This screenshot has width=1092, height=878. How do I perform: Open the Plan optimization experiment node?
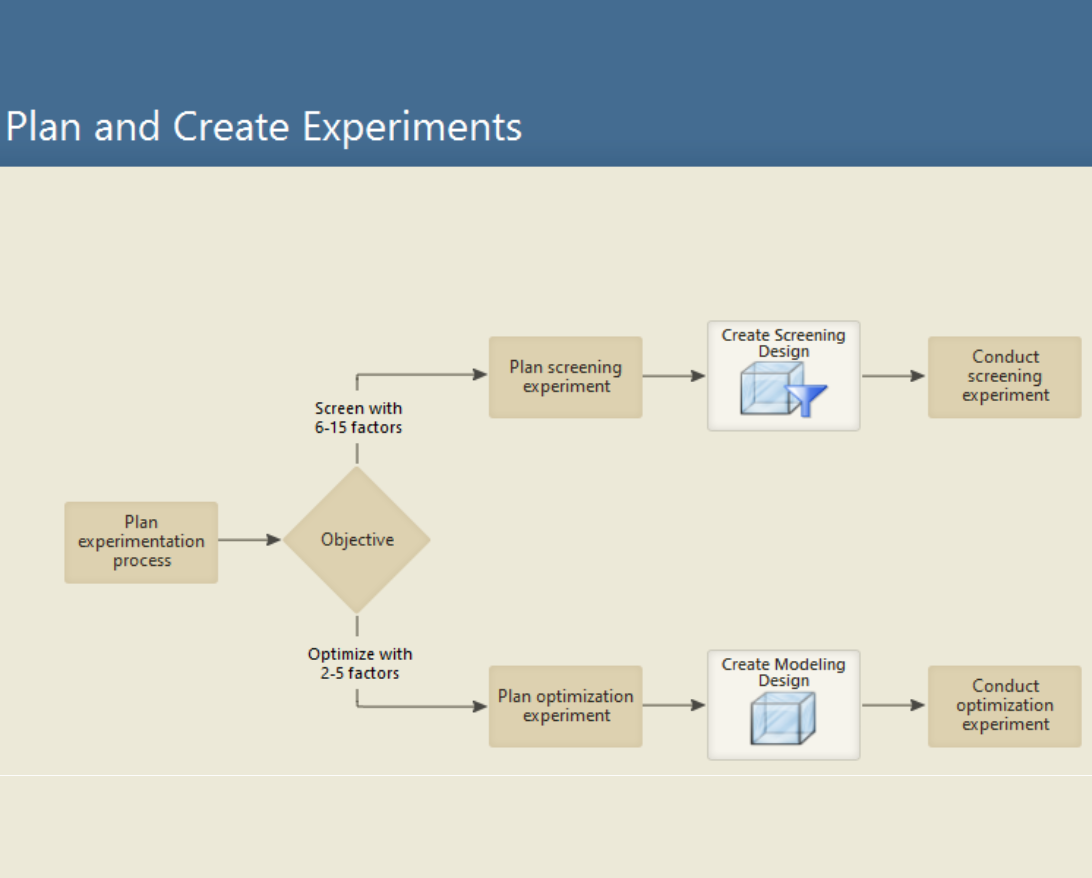[565, 705]
